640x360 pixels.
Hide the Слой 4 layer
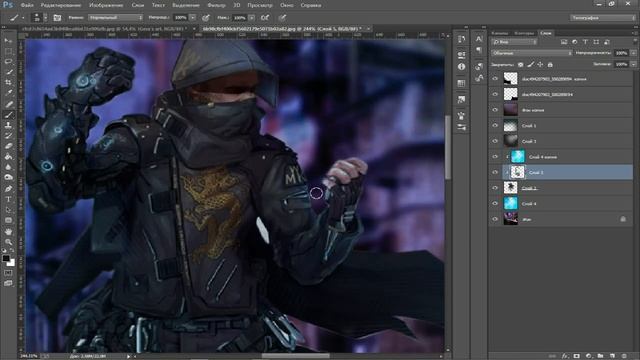[x=495, y=203]
